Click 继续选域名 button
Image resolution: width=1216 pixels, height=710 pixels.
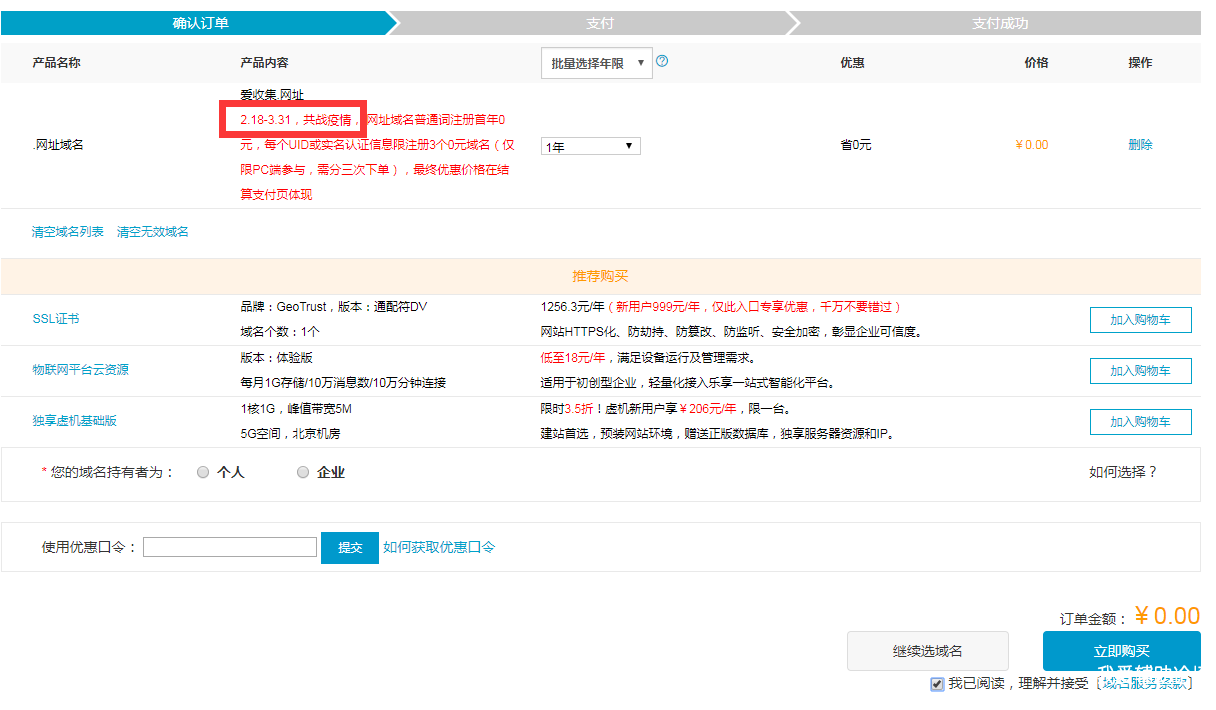click(x=927, y=651)
